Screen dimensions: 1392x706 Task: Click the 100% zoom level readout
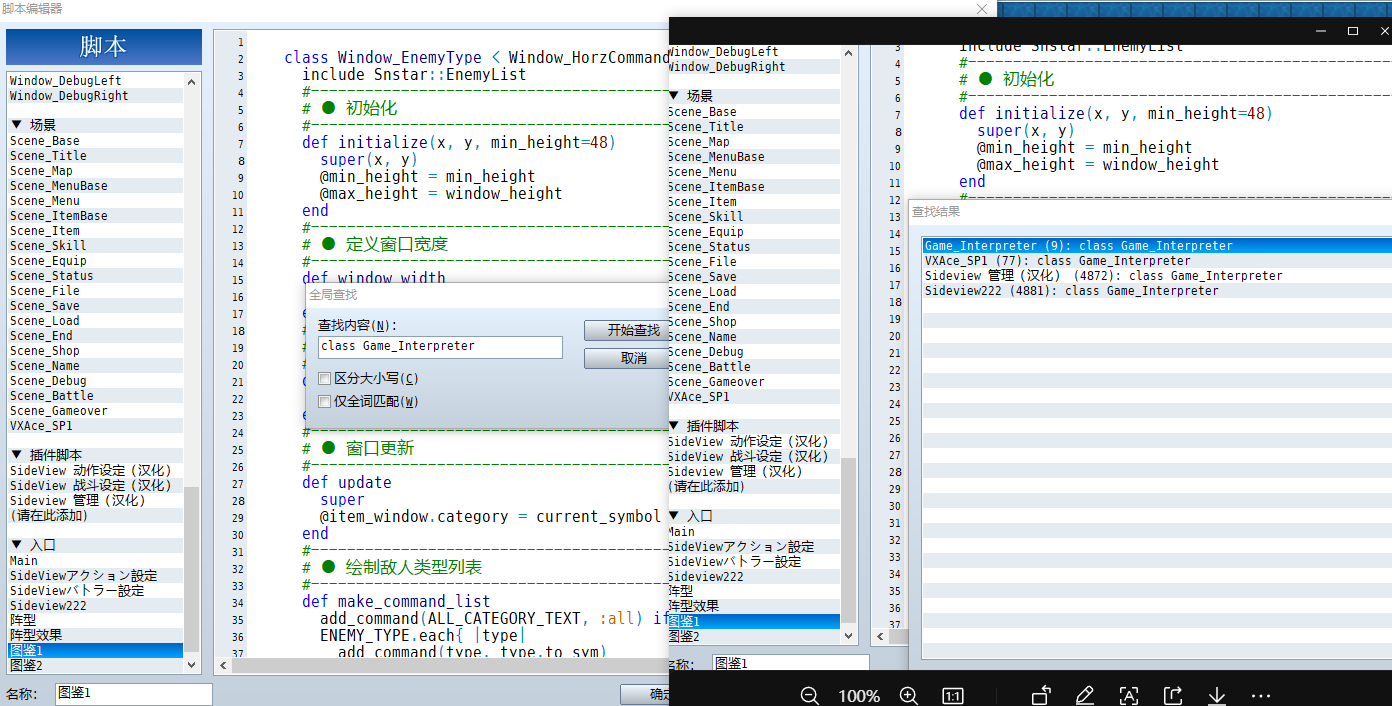859,696
